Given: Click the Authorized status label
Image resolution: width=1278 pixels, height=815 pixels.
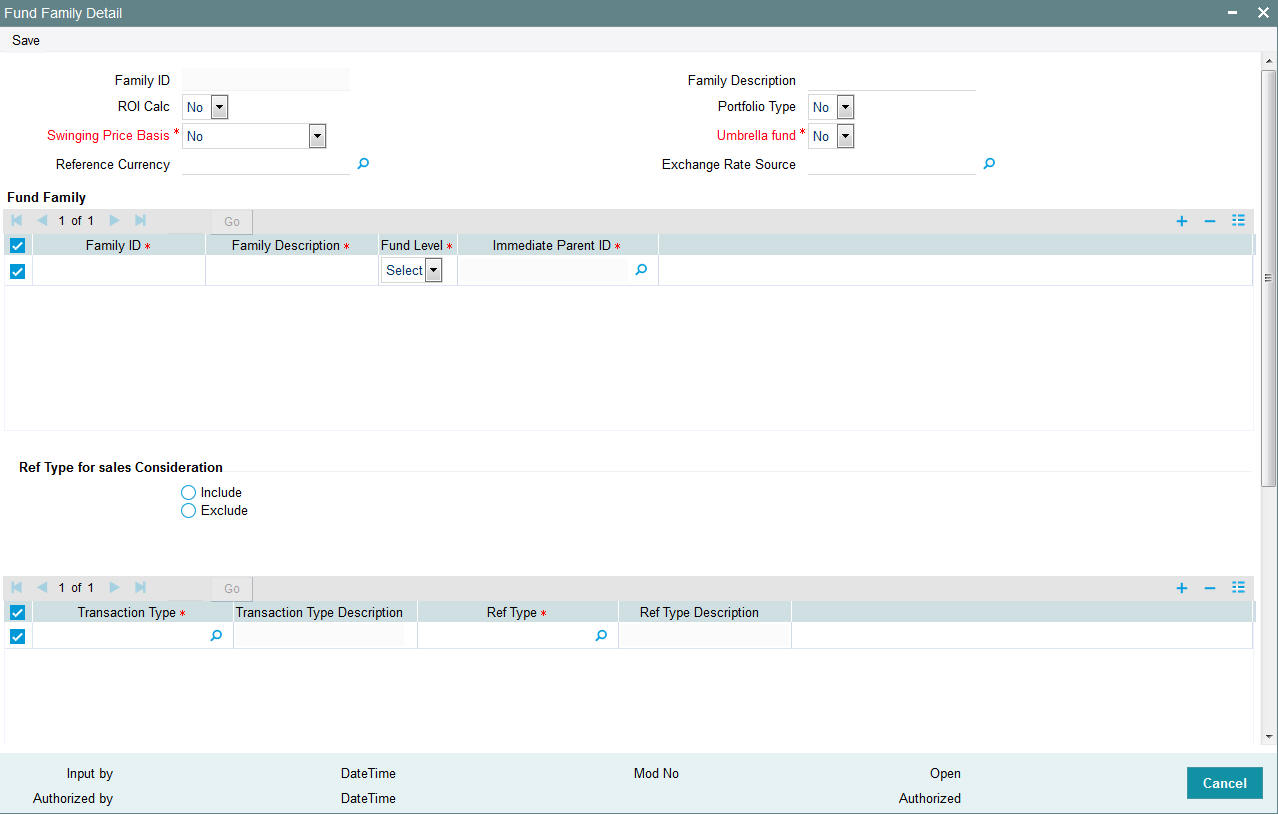Looking at the screenshot, I should click(929, 798).
